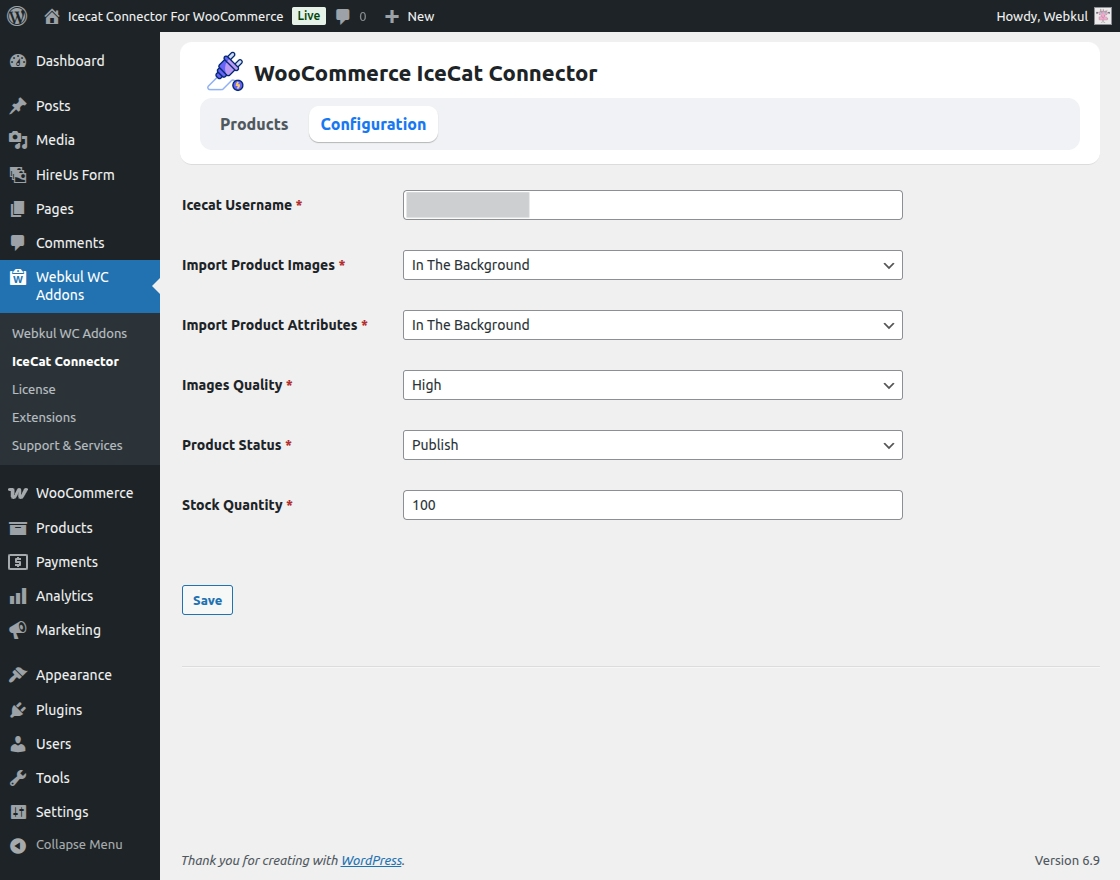Click the Stock Quantity input field
The height and width of the screenshot is (880, 1120).
pos(651,505)
